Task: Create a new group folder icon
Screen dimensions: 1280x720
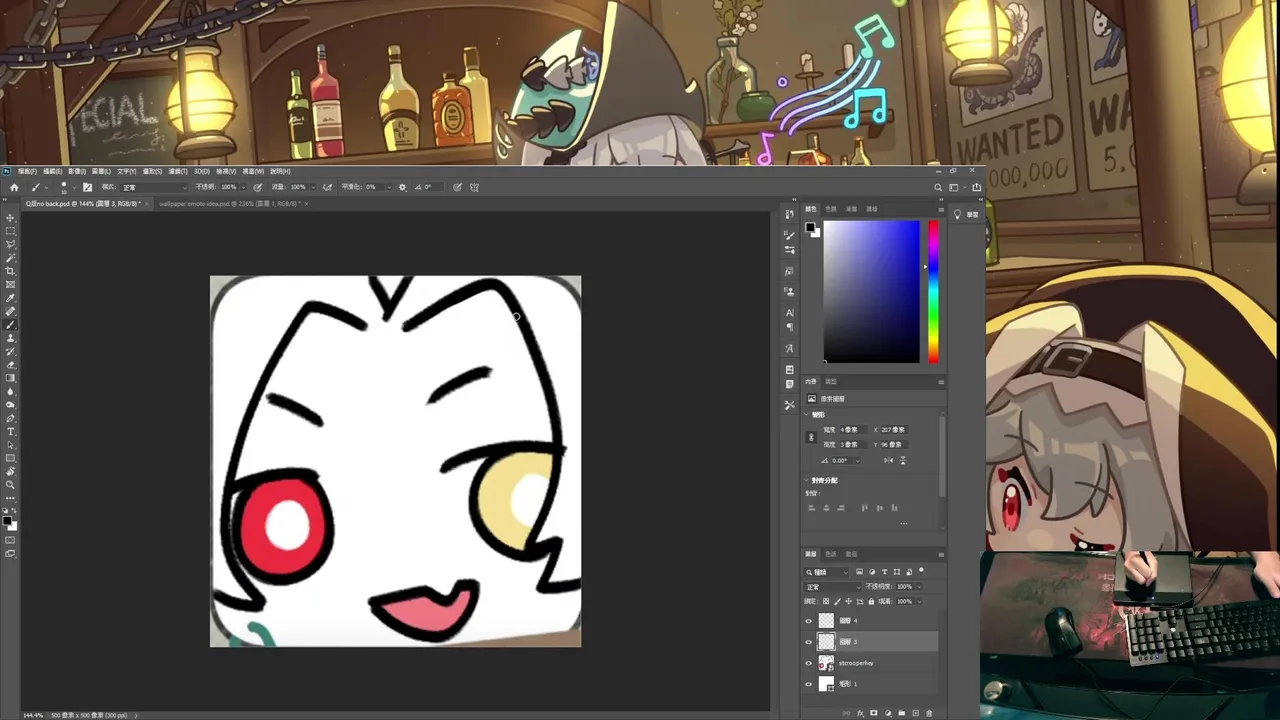Action: tap(902, 713)
